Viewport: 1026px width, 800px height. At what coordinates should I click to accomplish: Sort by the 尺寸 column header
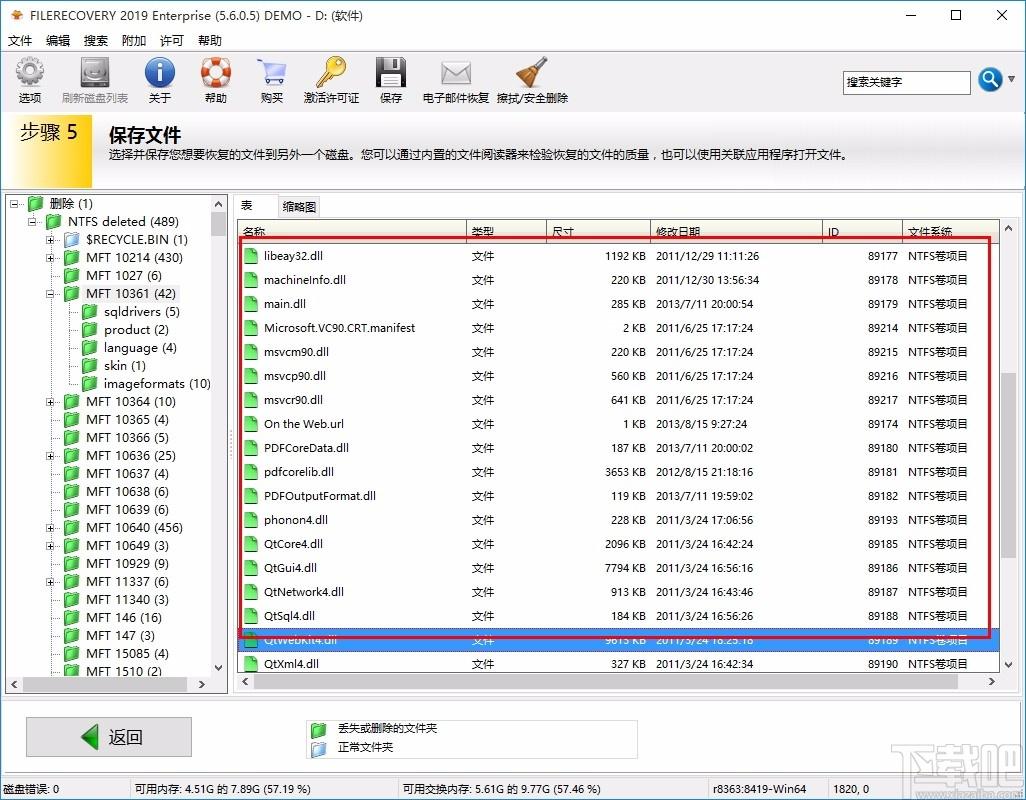point(598,231)
